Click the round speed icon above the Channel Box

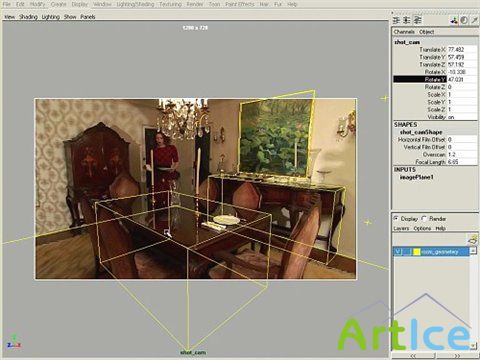click(x=464, y=20)
